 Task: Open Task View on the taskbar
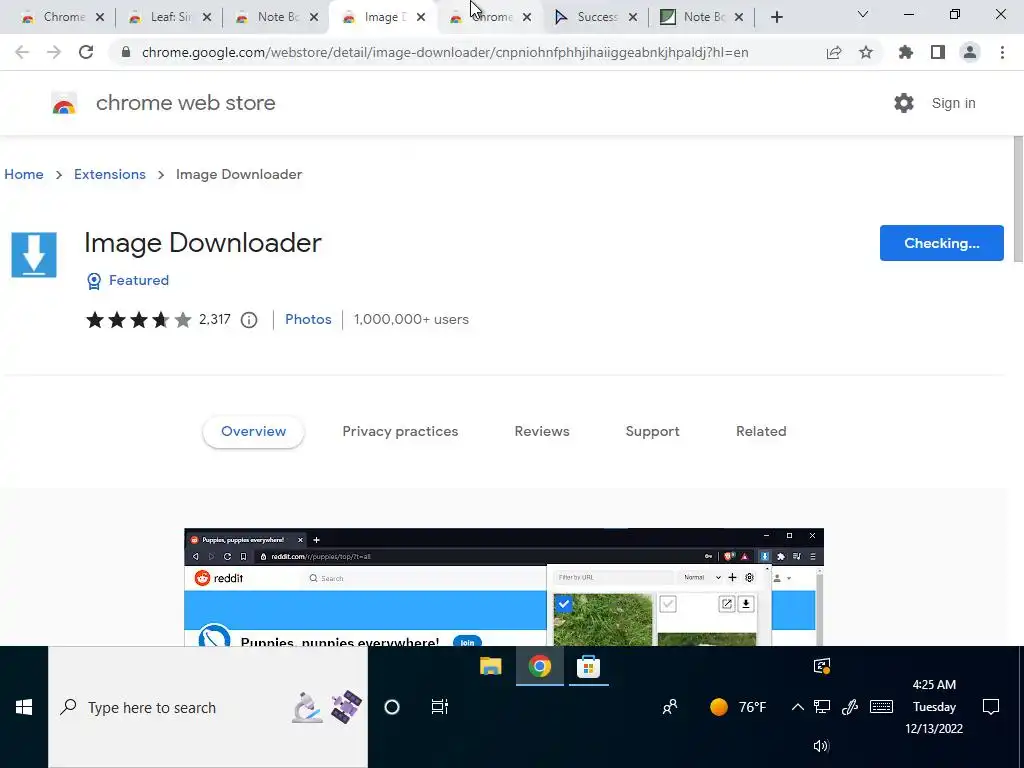[440, 707]
